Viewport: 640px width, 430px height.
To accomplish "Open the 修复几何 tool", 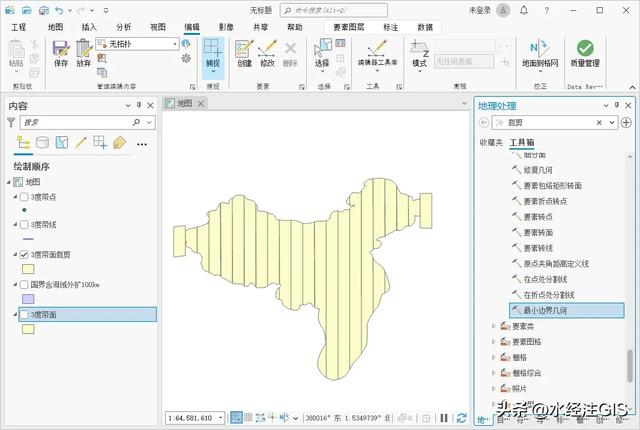I will [x=538, y=170].
